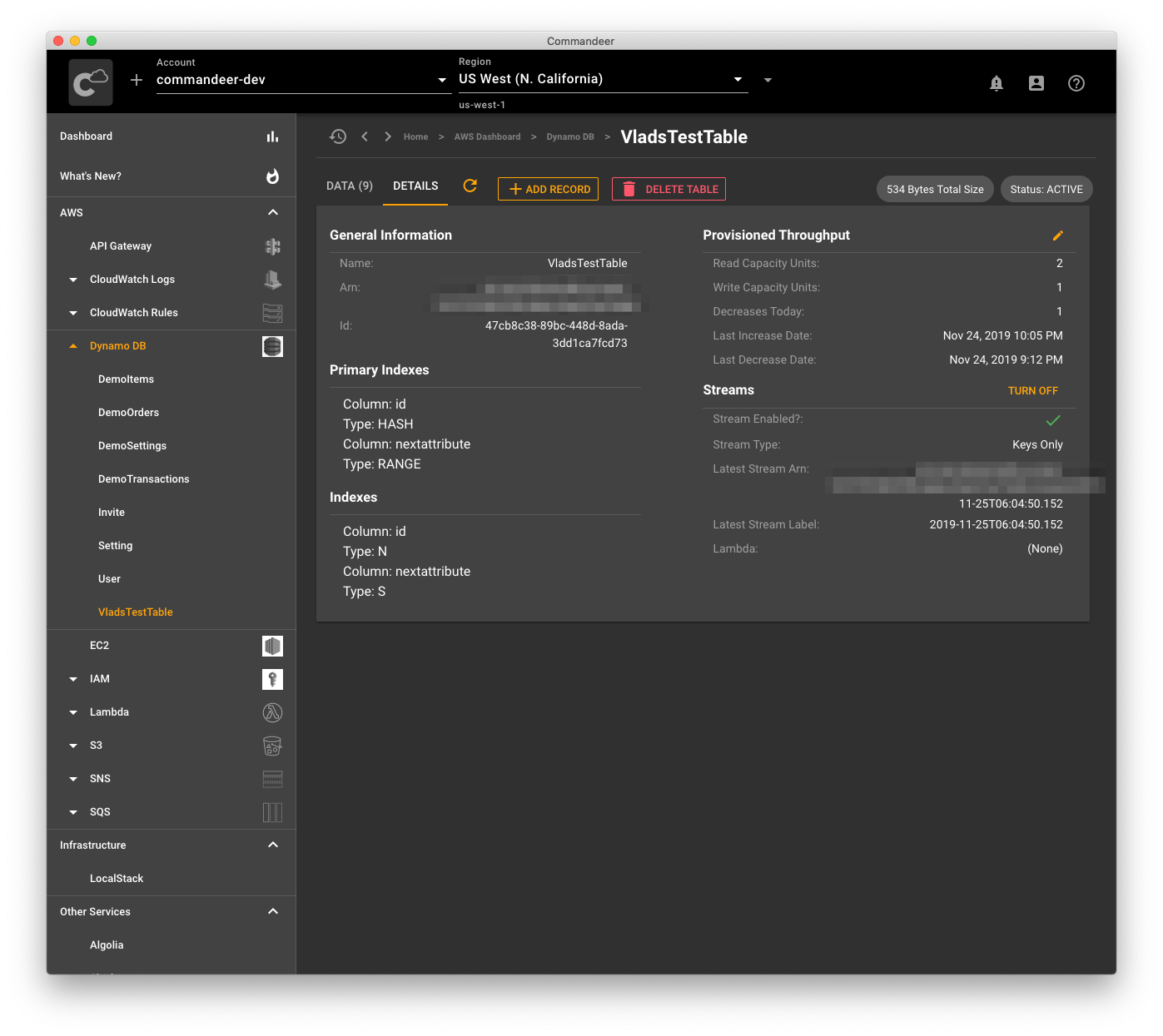The image size is (1163, 1036).
Task: Click the Status: ACTIVE chip
Action: 1046,189
